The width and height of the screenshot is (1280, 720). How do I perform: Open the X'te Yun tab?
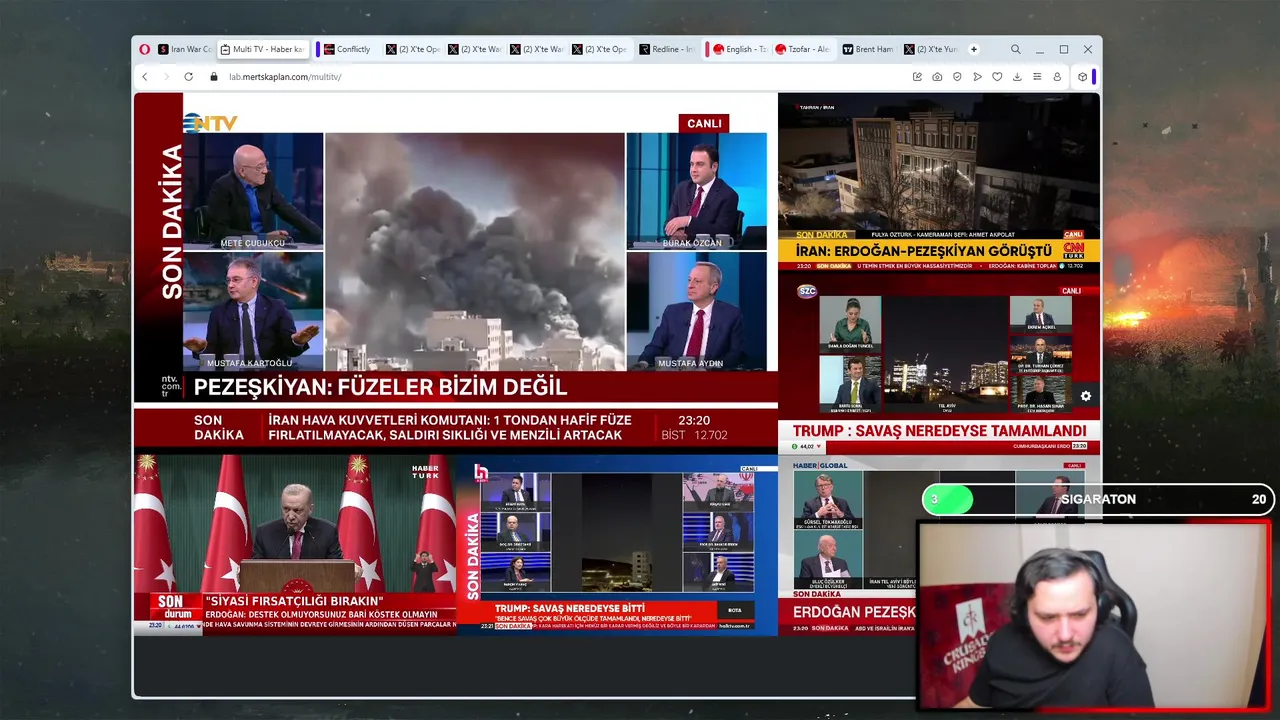point(930,49)
